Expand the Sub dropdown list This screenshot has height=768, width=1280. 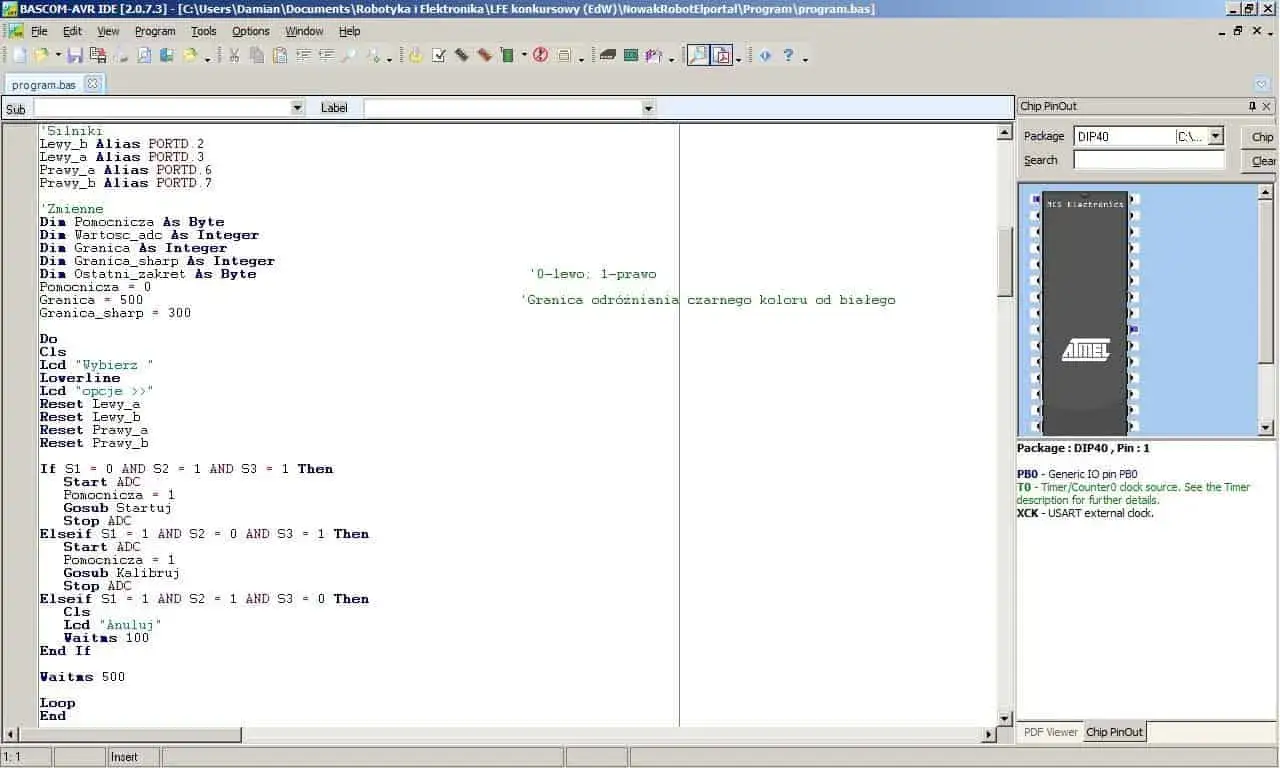[x=297, y=108]
